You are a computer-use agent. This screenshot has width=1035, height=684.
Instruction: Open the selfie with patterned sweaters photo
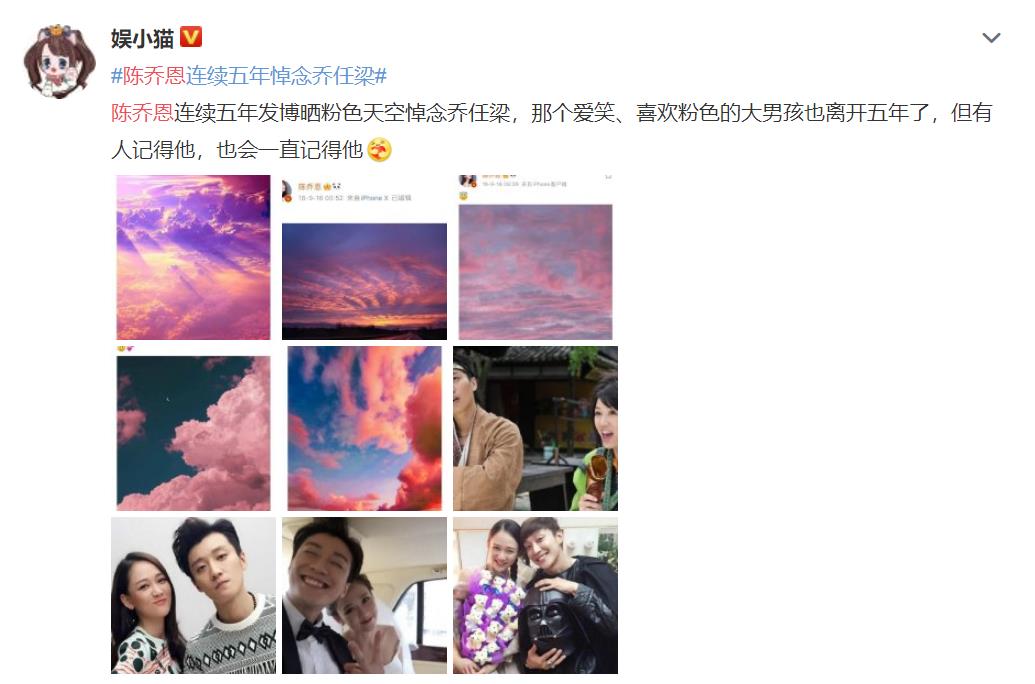[x=193, y=596]
